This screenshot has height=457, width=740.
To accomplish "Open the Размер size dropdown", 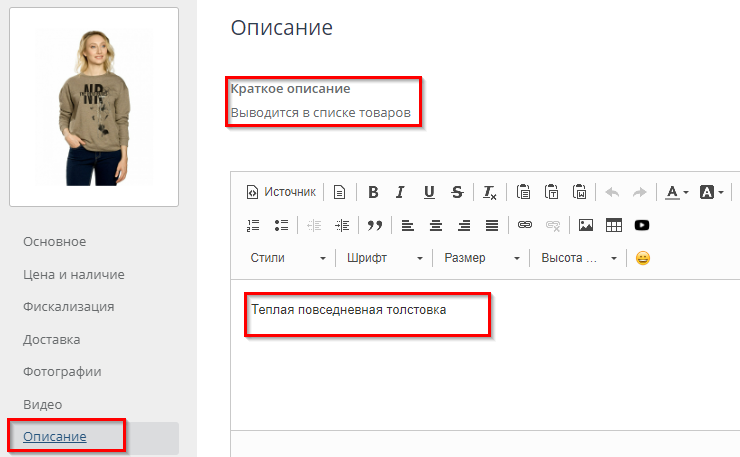I will click(x=482, y=258).
